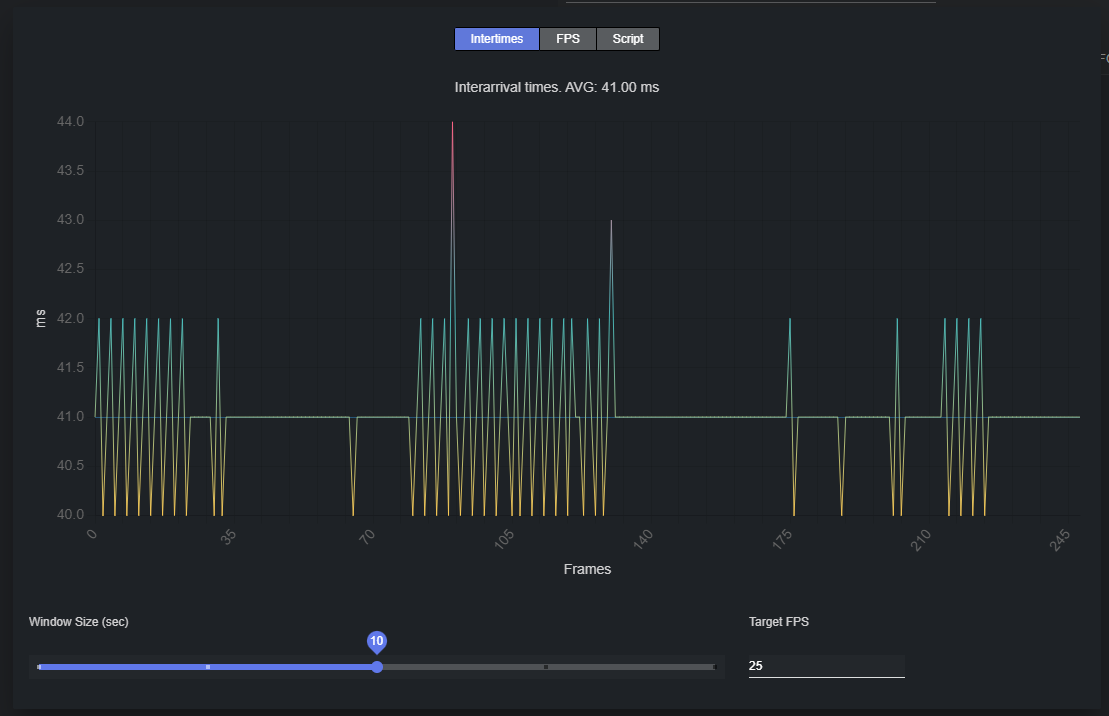The width and height of the screenshot is (1109, 716).
Task: Click the Window Size slider handle
Action: tap(377, 667)
